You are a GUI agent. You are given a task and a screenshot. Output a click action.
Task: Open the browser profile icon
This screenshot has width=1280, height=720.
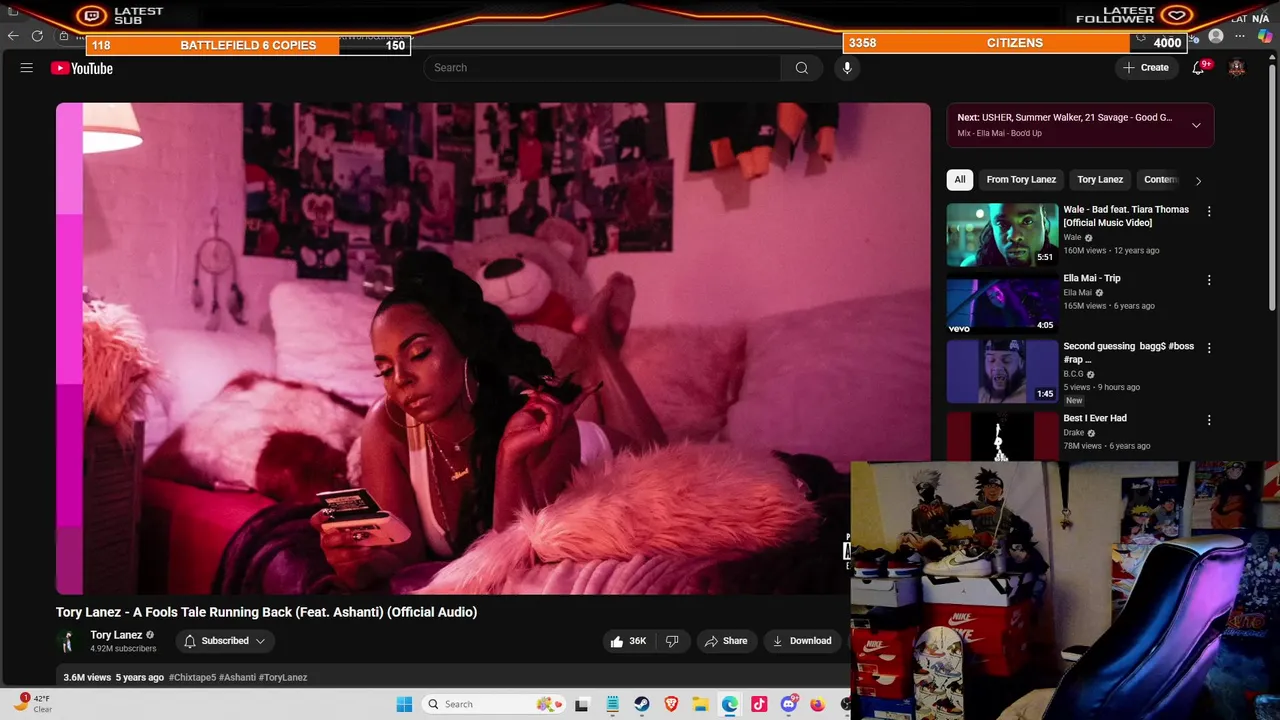pyautogui.click(x=1216, y=36)
